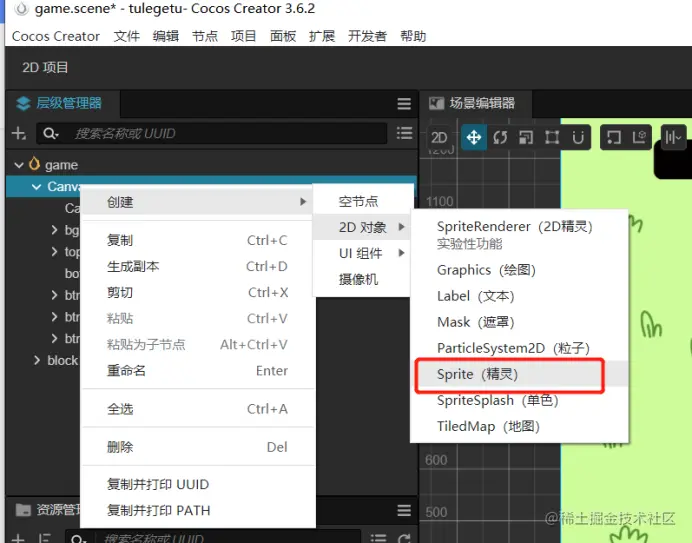Create a SpriteSplash (单色) object

[x=519, y=400]
